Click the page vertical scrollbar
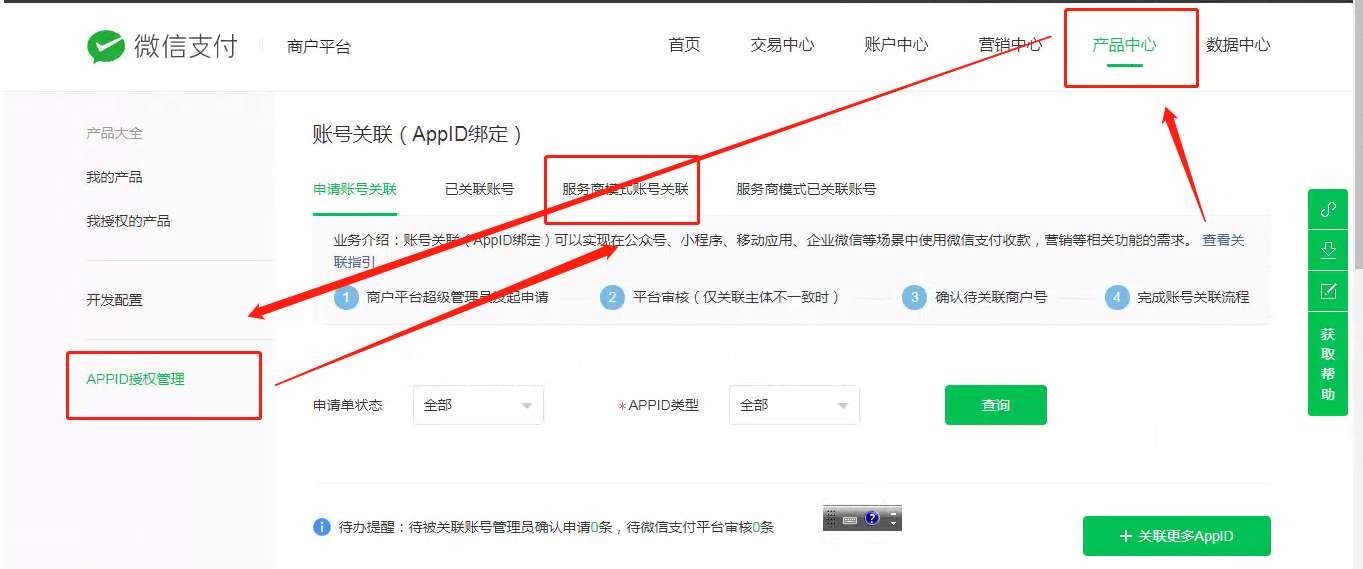Screen dimensions: 1363x569 click(x=1357, y=135)
